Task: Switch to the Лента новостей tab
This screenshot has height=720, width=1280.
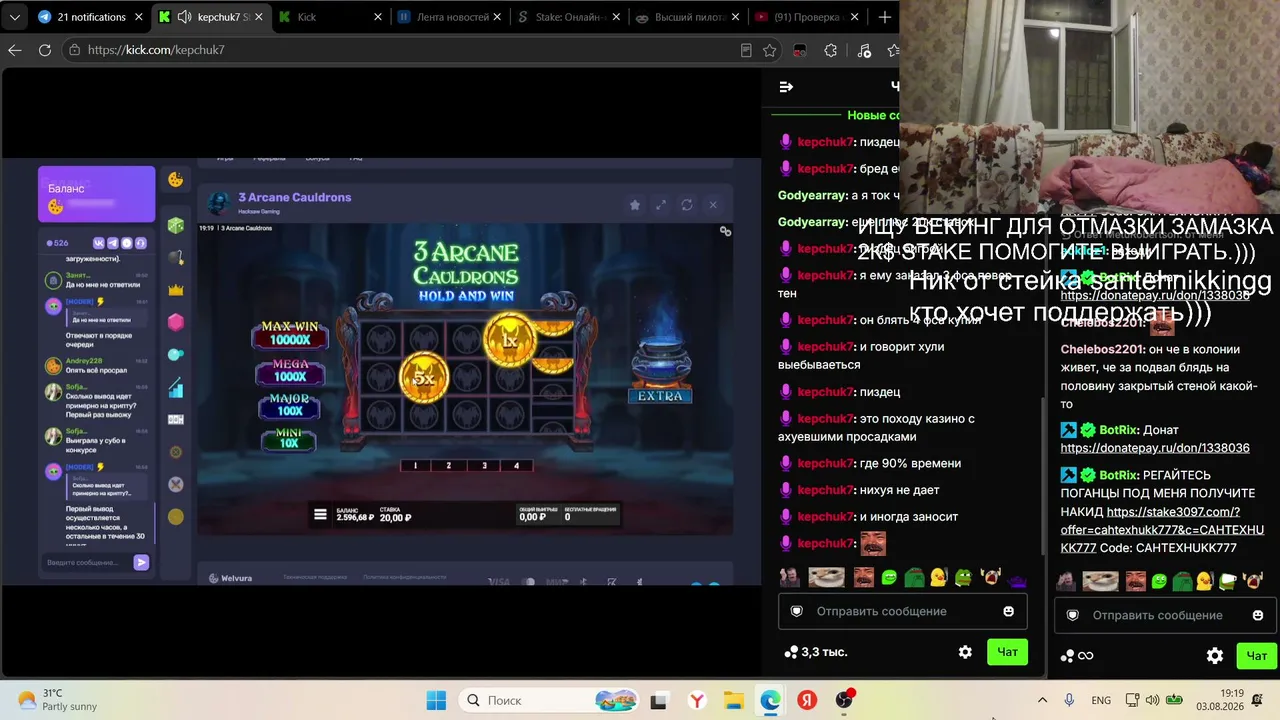Action: click(x=450, y=17)
